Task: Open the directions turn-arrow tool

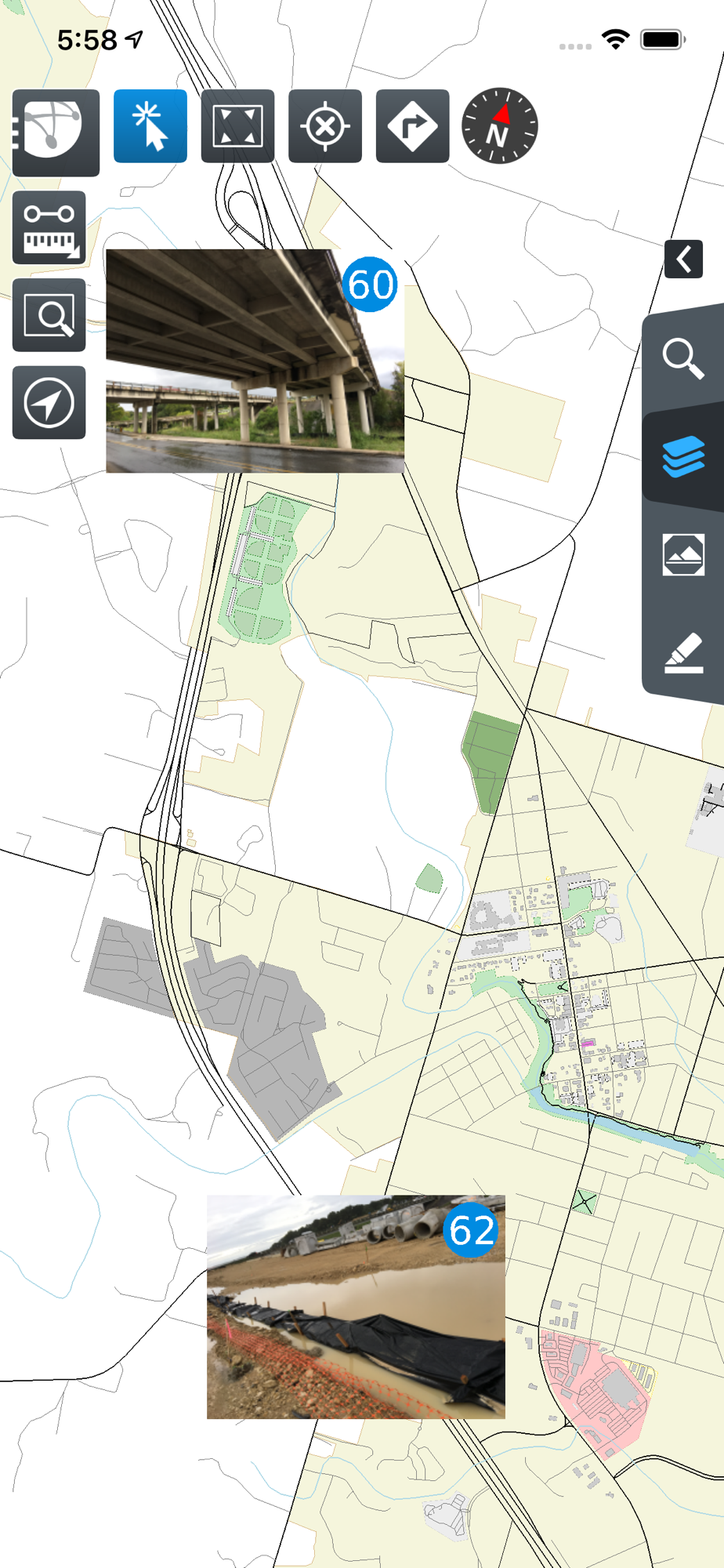Action: pyautogui.click(x=412, y=126)
